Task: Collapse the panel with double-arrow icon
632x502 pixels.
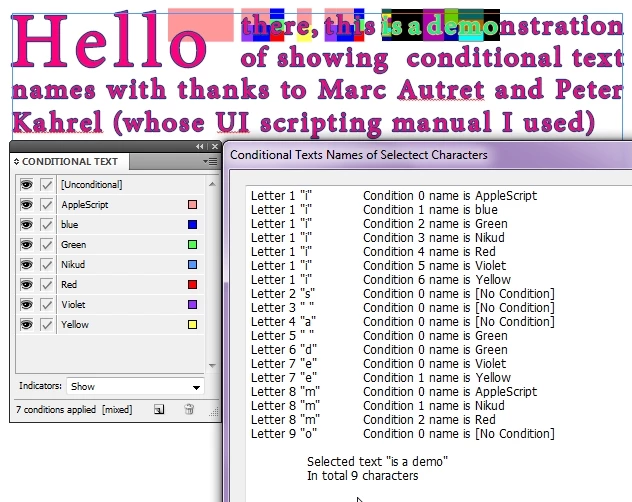Action: (x=200, y=147)
